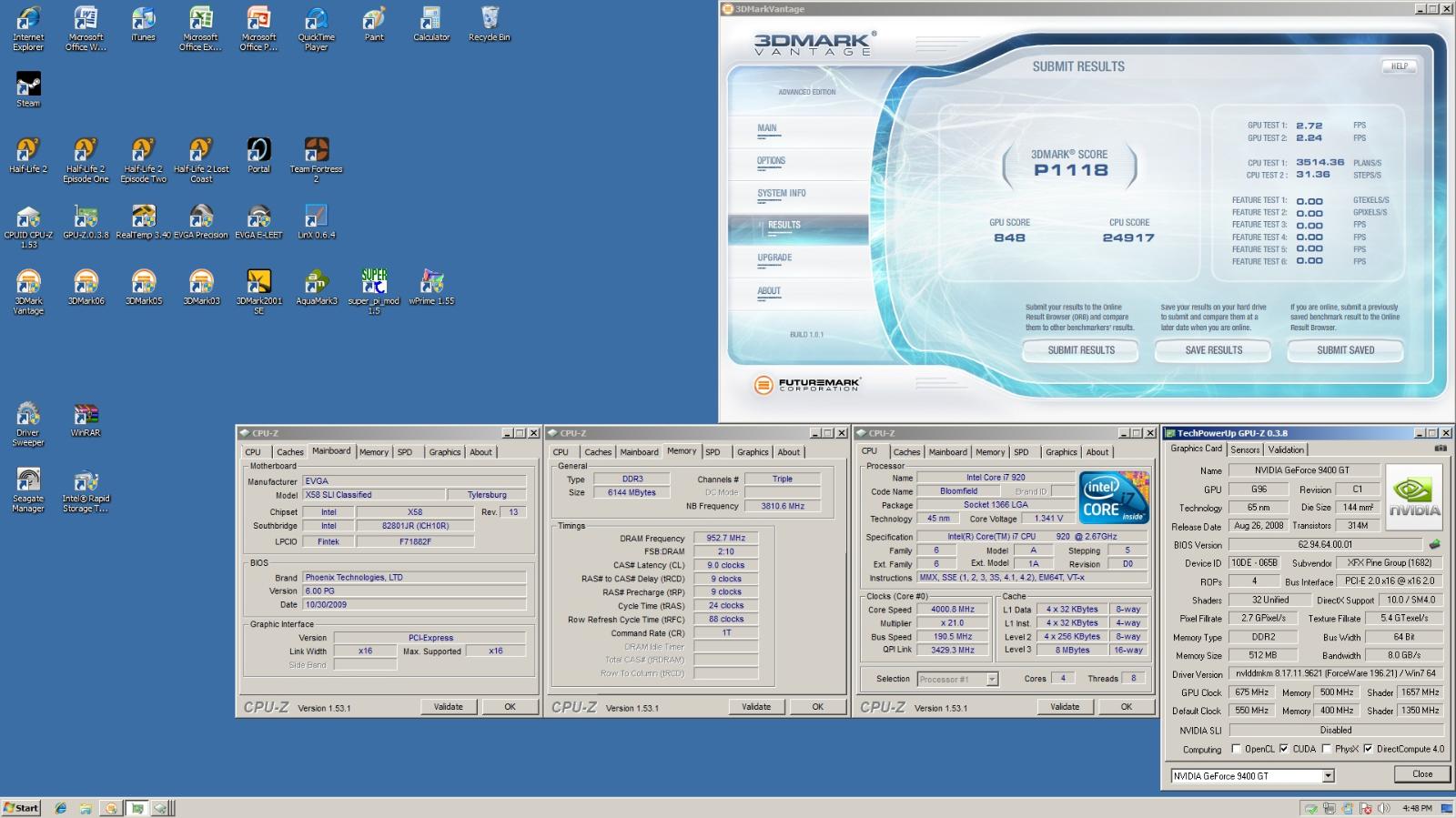Open Caches tab in CPU-Z window showing EVGA motherboard
Image resolution: width=1456 pixels, height=818 pixels.
290,452
